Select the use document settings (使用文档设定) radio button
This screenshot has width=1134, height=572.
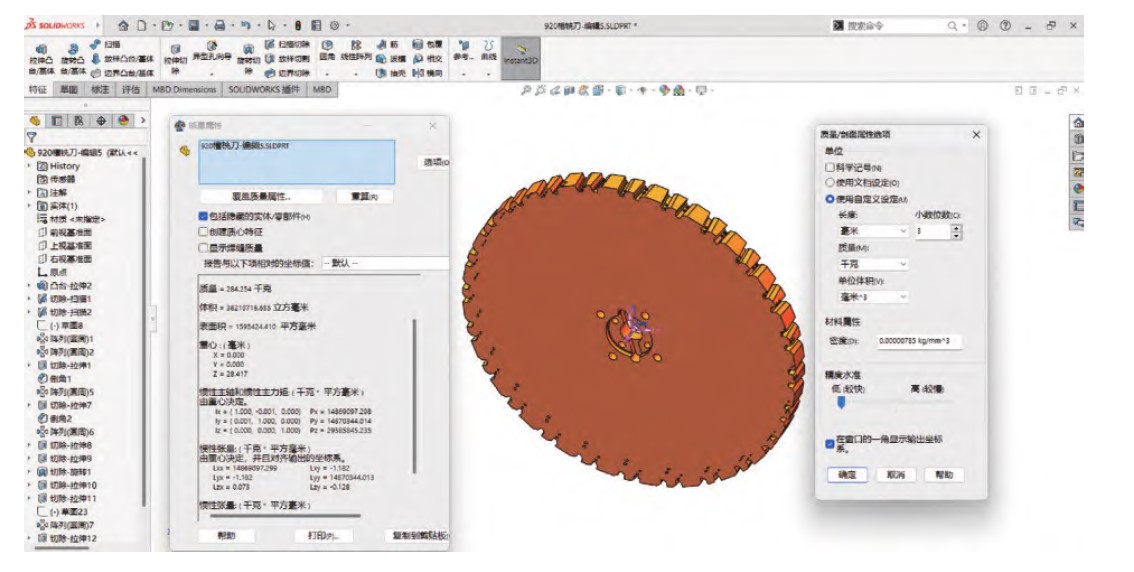[828, 183]
